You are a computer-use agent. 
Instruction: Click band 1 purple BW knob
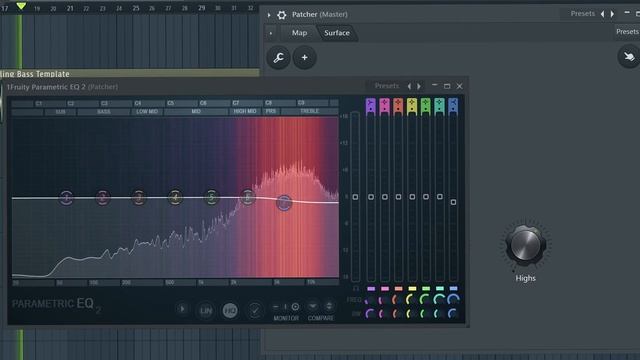click(370, 313)
